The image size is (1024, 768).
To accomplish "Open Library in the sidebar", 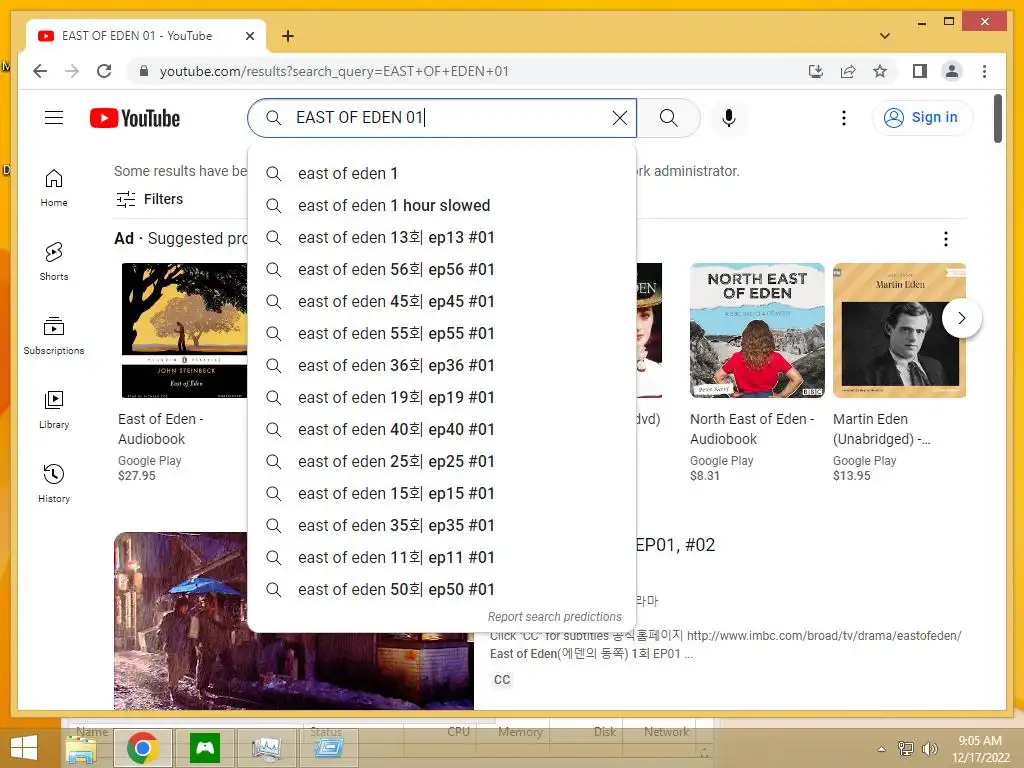I will point(54,409).
